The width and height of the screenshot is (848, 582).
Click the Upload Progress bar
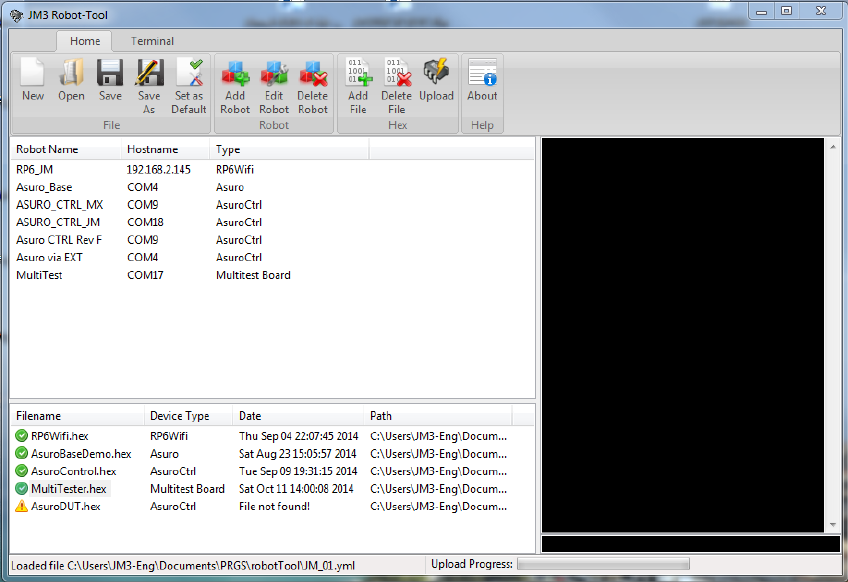tap(603, 564)
